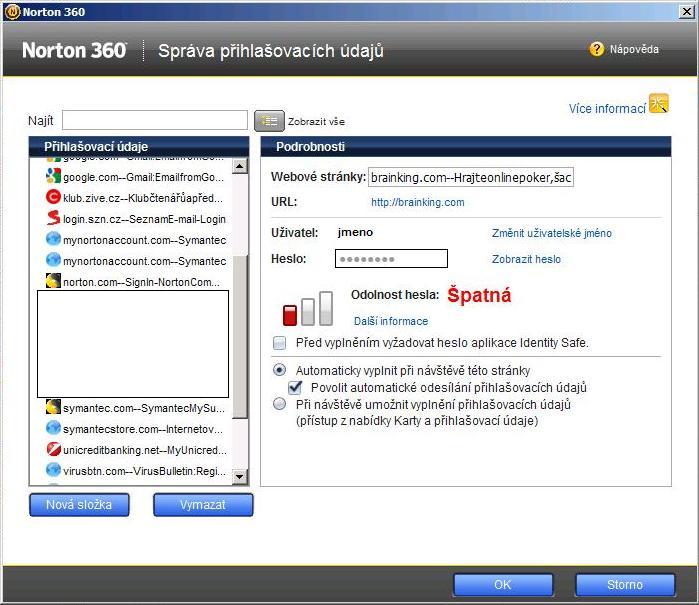
Task: Click the Nápověda help question mark icon
Action: point(596,49)
